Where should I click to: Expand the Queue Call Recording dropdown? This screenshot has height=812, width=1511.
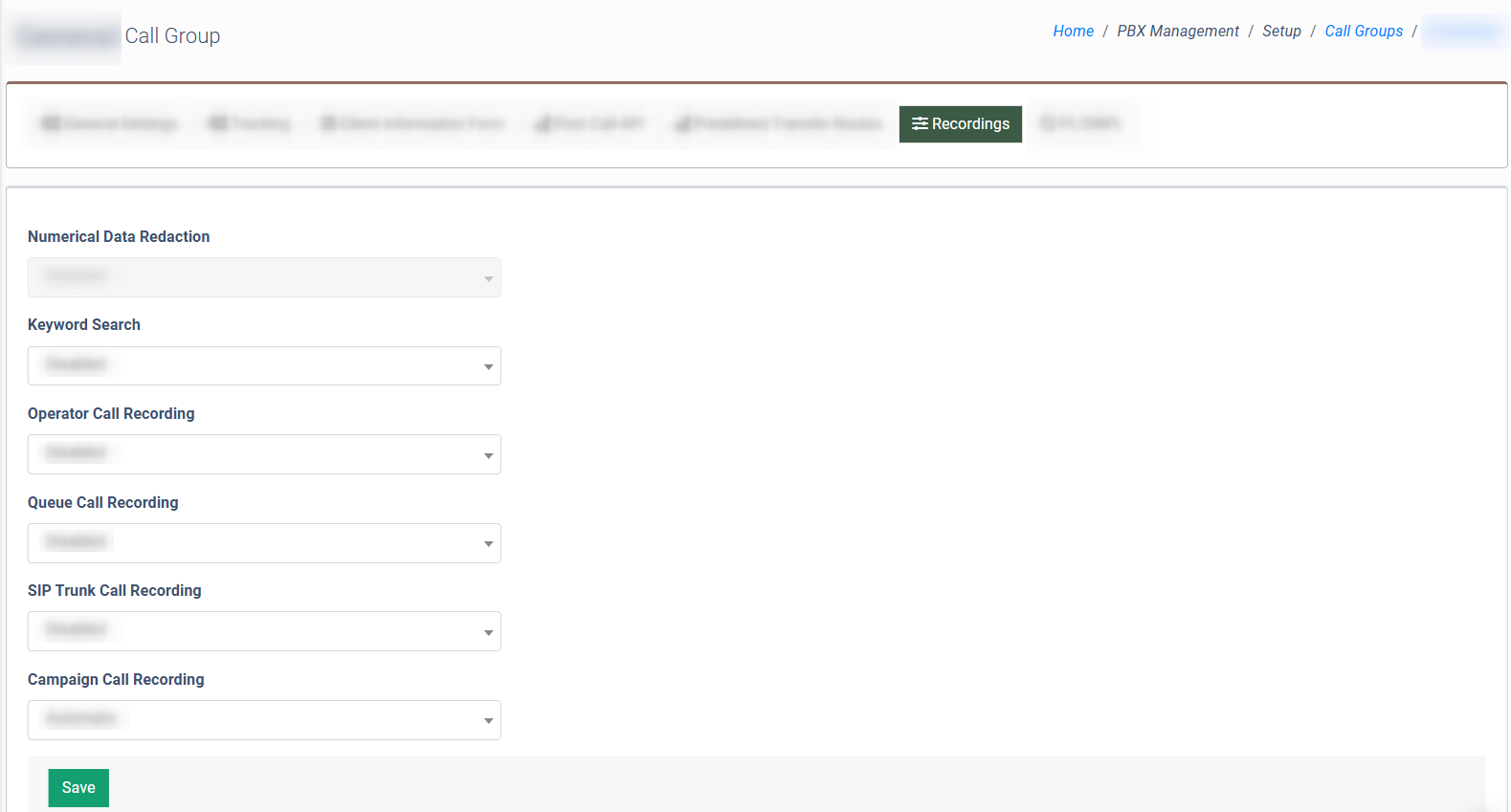(x=264, y=543)
